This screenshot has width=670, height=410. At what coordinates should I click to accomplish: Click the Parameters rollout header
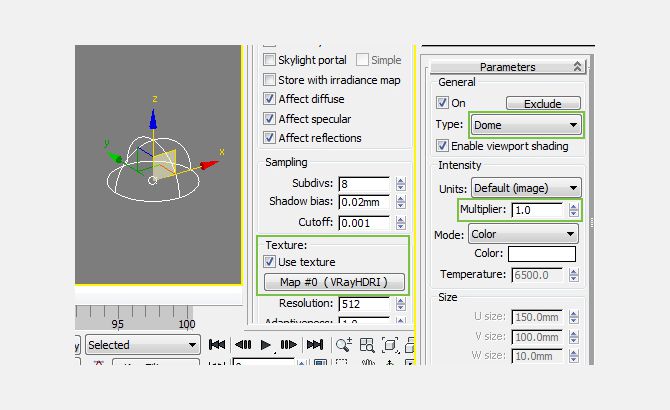point(508,67)
